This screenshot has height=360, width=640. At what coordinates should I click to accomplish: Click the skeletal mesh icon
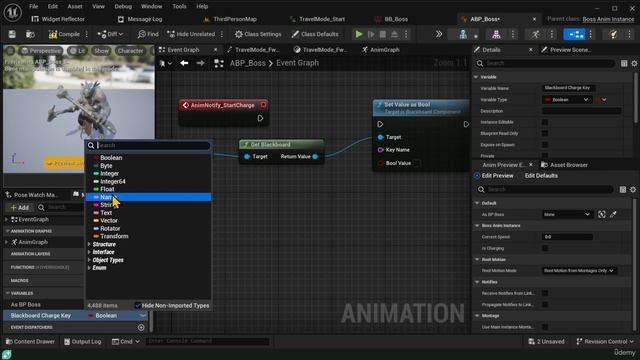pyautogui.click(x=496, y=34)
